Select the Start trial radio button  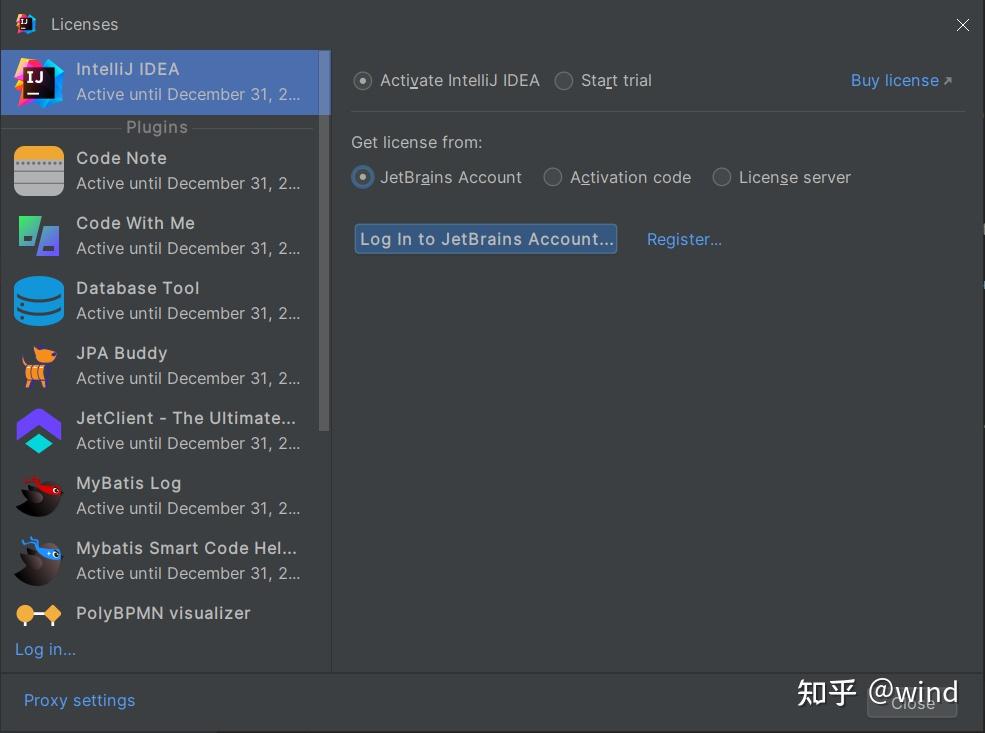coord(563,81)
